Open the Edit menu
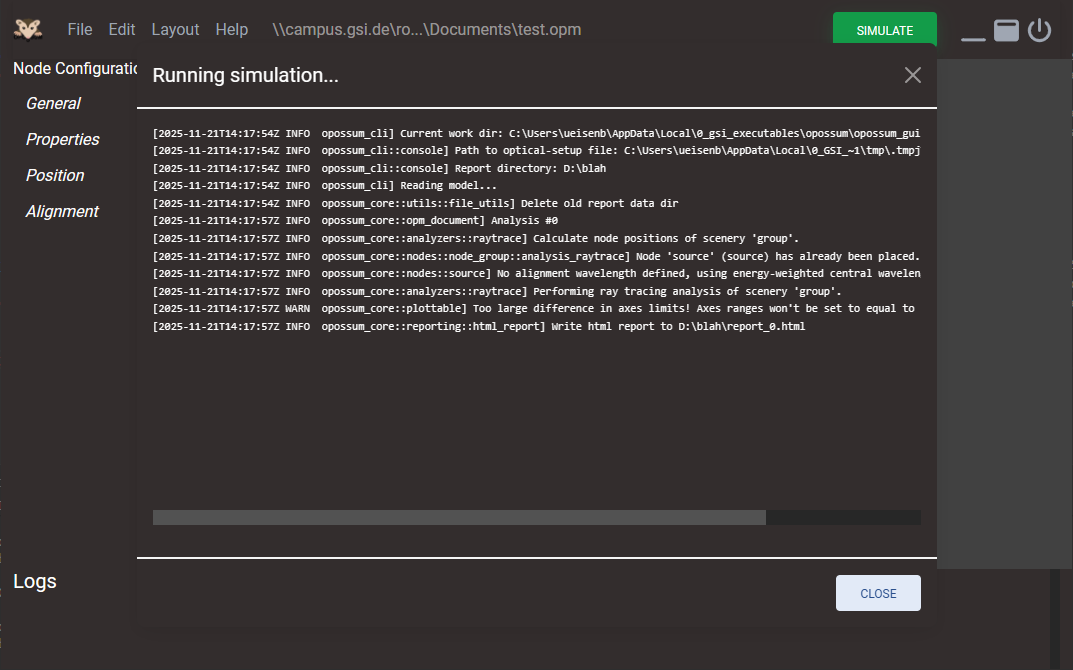 point(122,29)
